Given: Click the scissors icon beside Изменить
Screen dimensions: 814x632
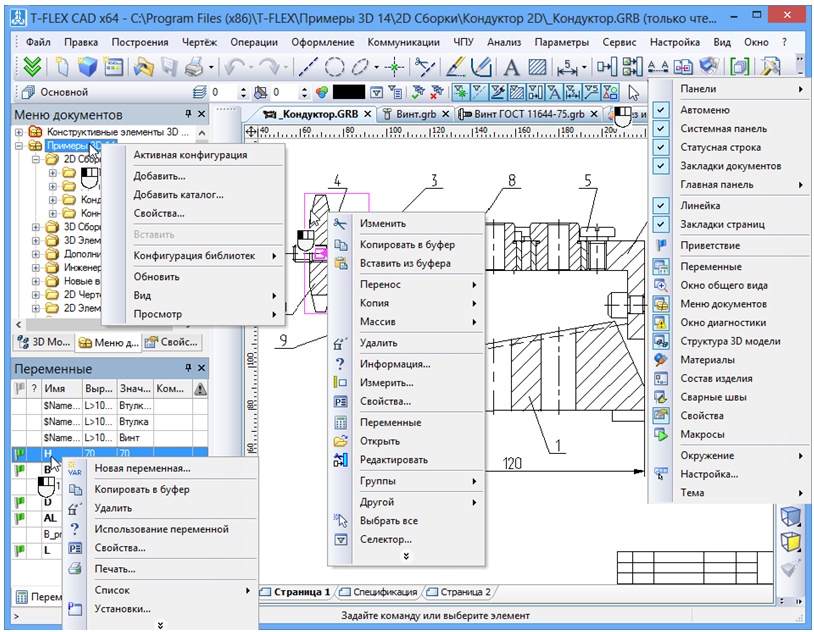Looking at the screenshot, I should coord(340,224).
